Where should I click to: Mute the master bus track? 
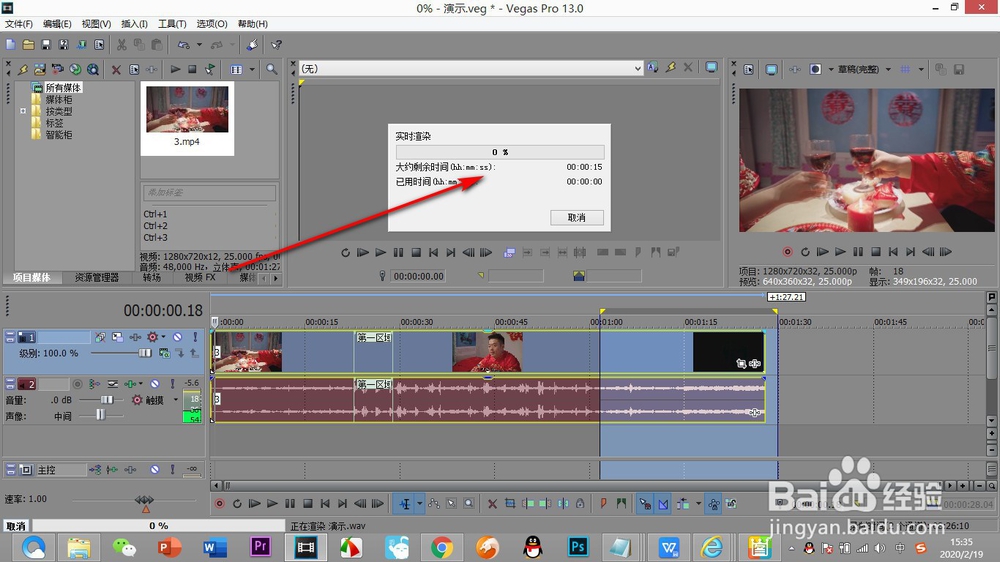coord(155,470)
